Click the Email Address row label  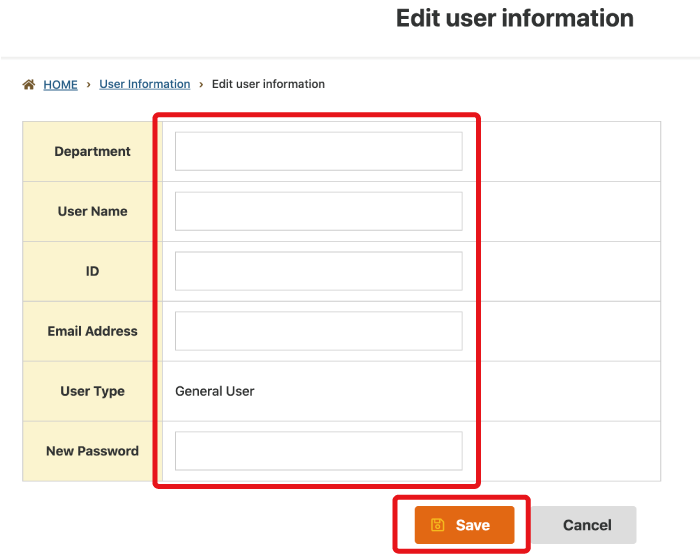click(x=92, y=331)
